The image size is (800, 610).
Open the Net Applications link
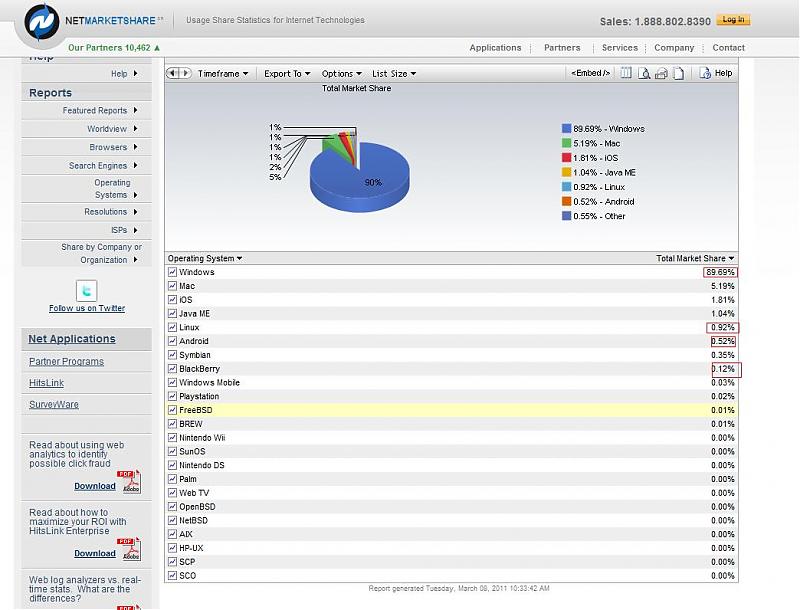click(72, 339)
